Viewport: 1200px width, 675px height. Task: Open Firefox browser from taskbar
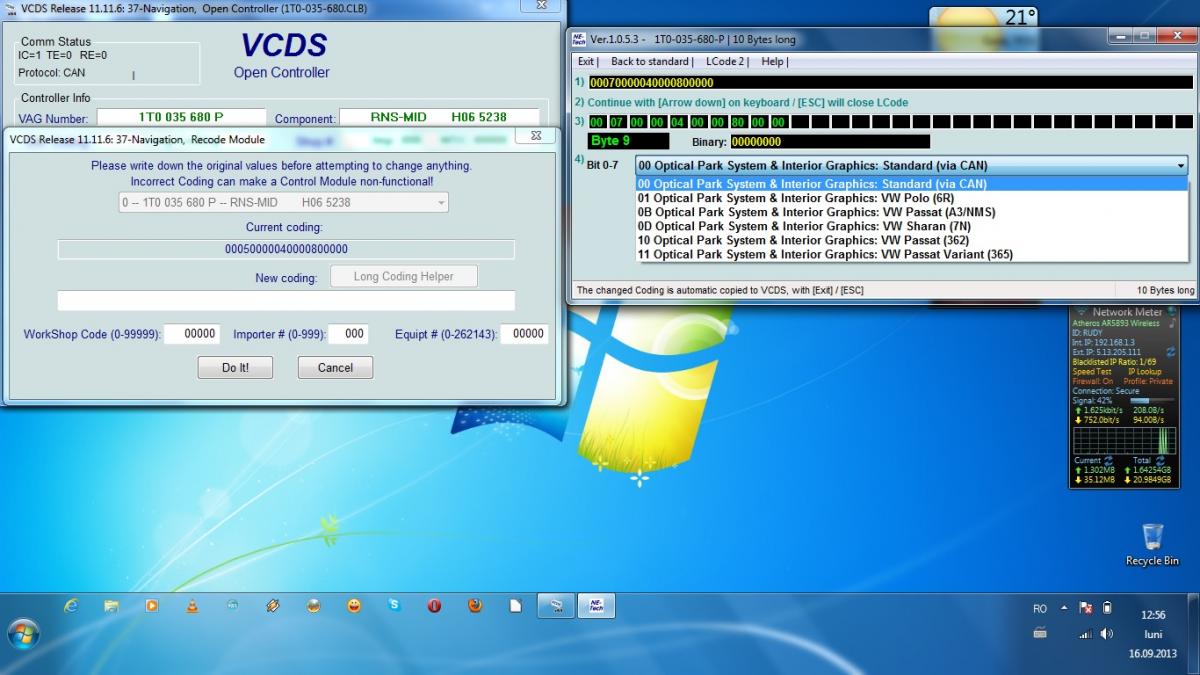click(475, 606)
